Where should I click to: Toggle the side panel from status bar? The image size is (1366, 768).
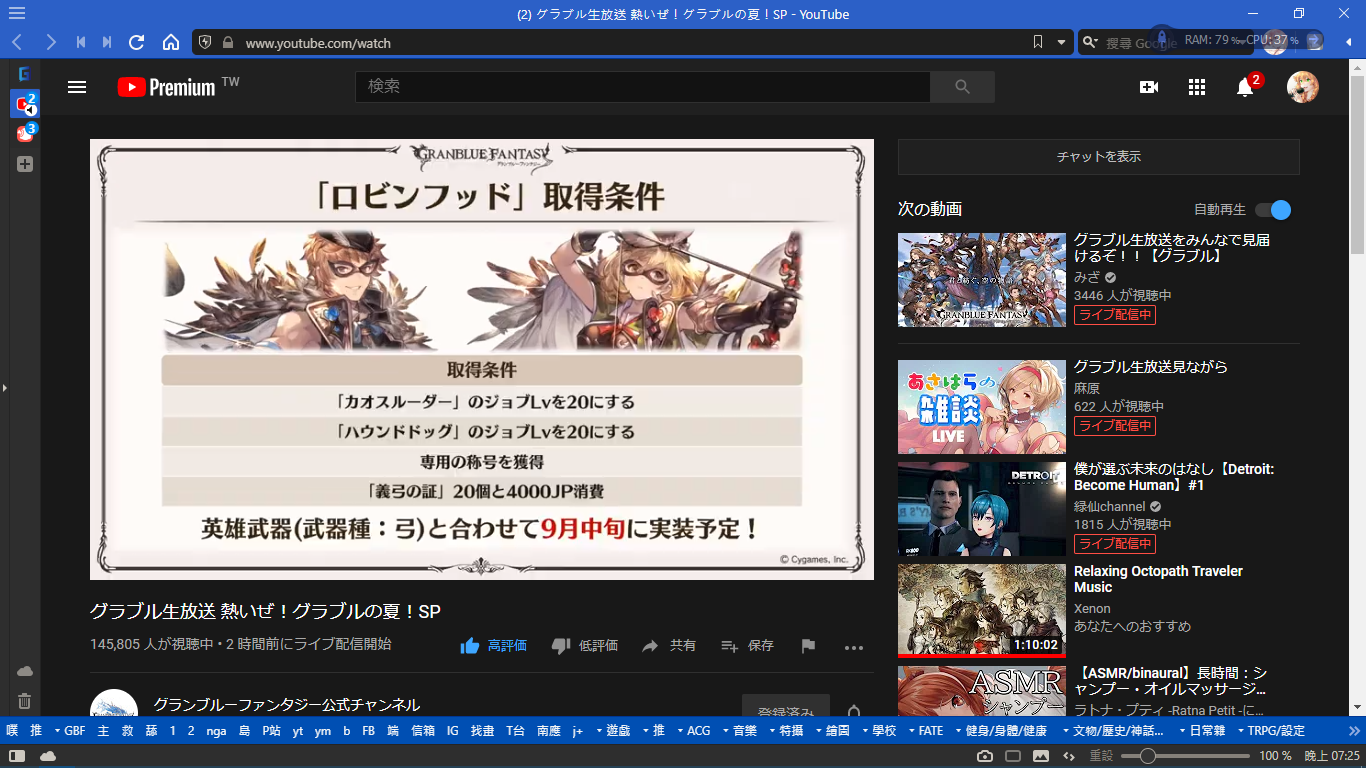coord(17,756)
